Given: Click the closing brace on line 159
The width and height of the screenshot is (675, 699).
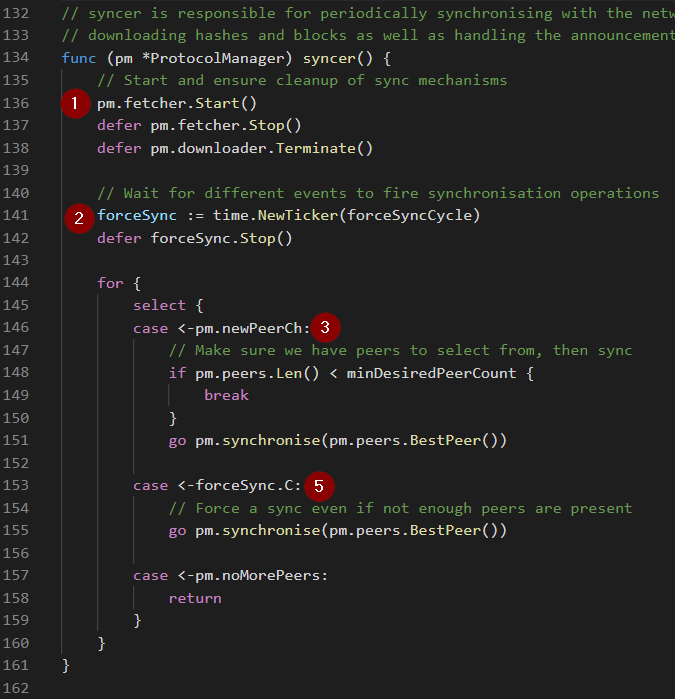Looking at the screenshot, I should click(x=137, y=621).
